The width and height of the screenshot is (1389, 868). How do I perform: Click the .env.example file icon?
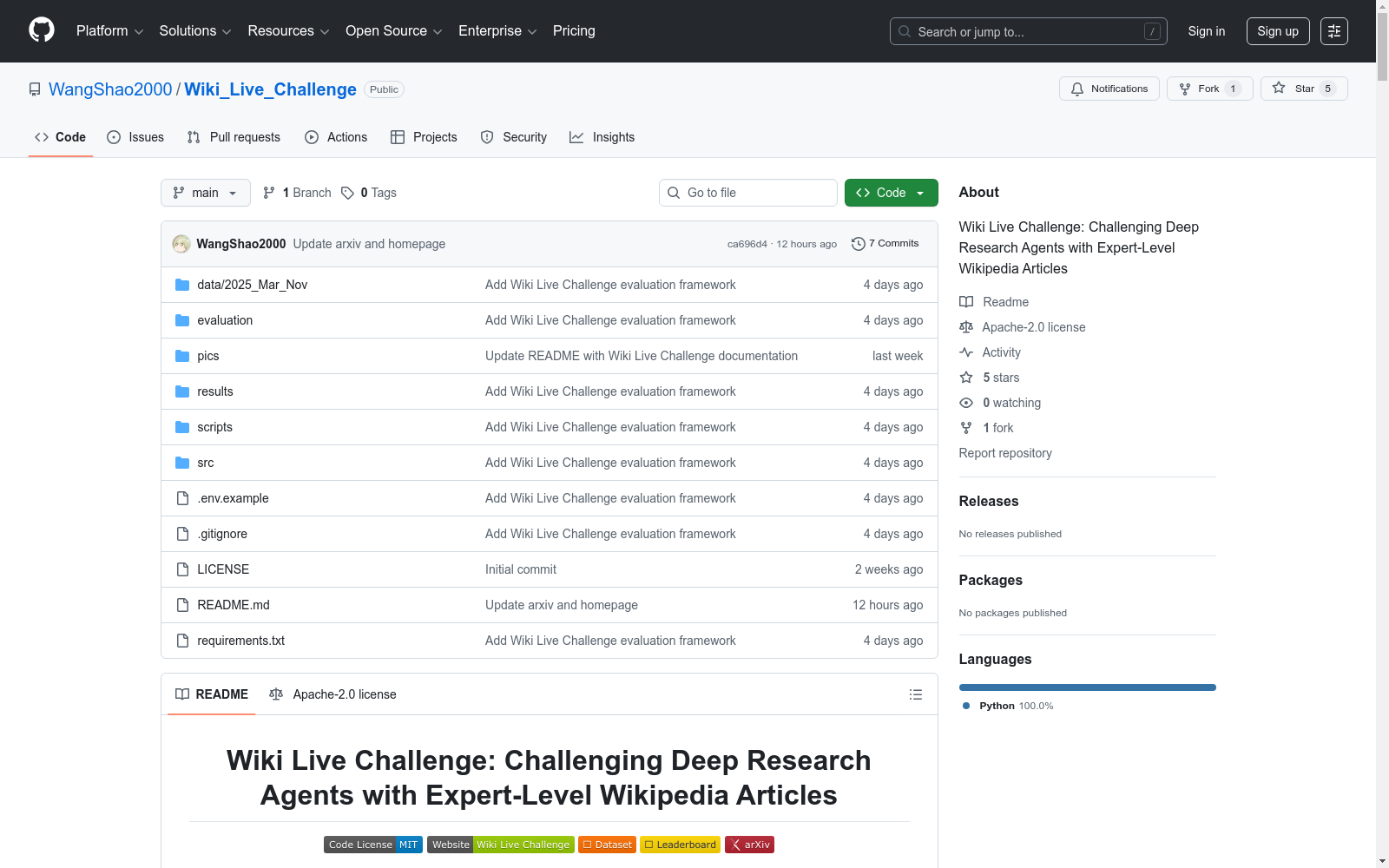coord(182,498)
